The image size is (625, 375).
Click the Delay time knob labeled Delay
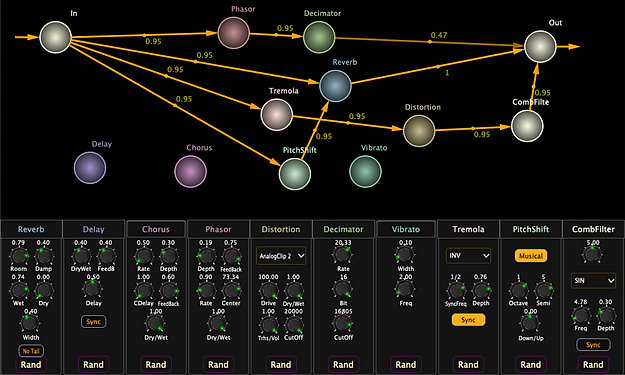[x=93, y=290]
